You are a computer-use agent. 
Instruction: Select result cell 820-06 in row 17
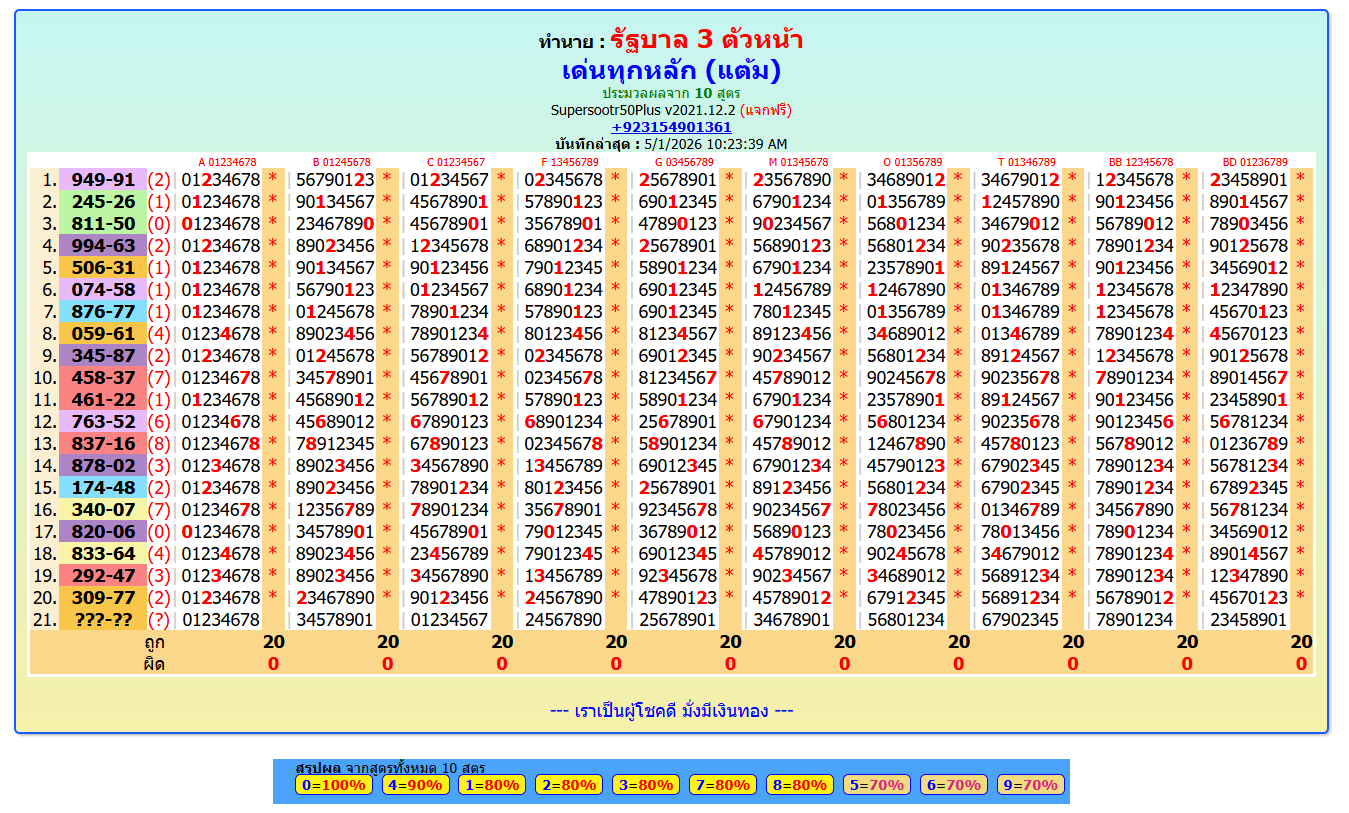click(x=103, y=532)
